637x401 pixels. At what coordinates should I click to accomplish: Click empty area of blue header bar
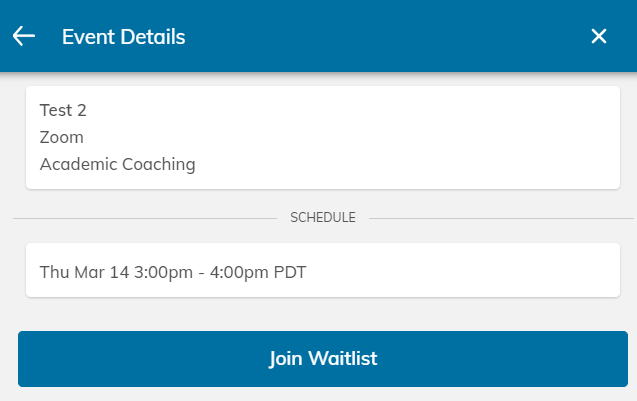click(400, 36)
